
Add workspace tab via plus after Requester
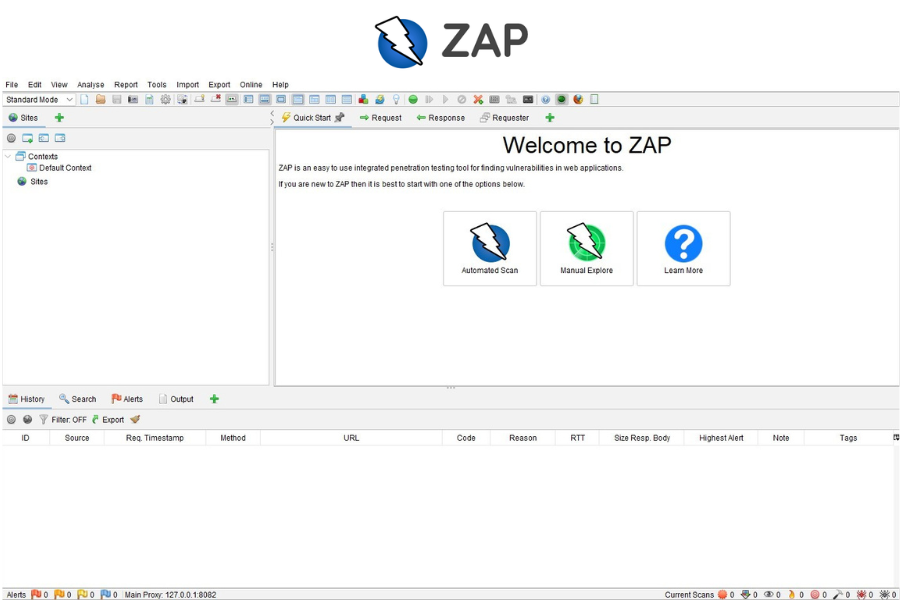pos(550,118)
